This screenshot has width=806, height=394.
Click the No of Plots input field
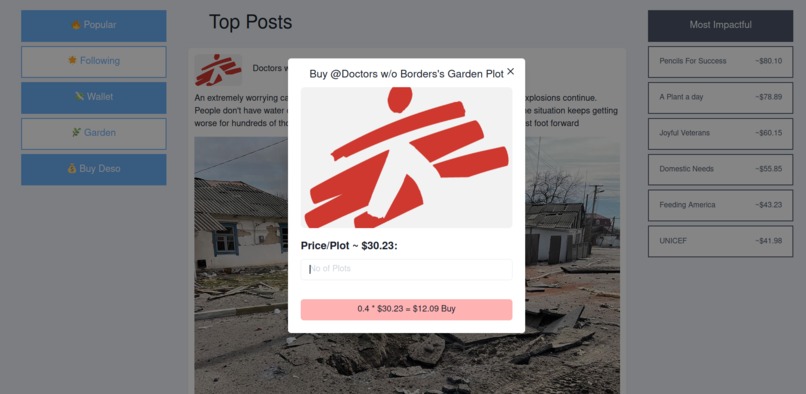click(x=406, y=269)
